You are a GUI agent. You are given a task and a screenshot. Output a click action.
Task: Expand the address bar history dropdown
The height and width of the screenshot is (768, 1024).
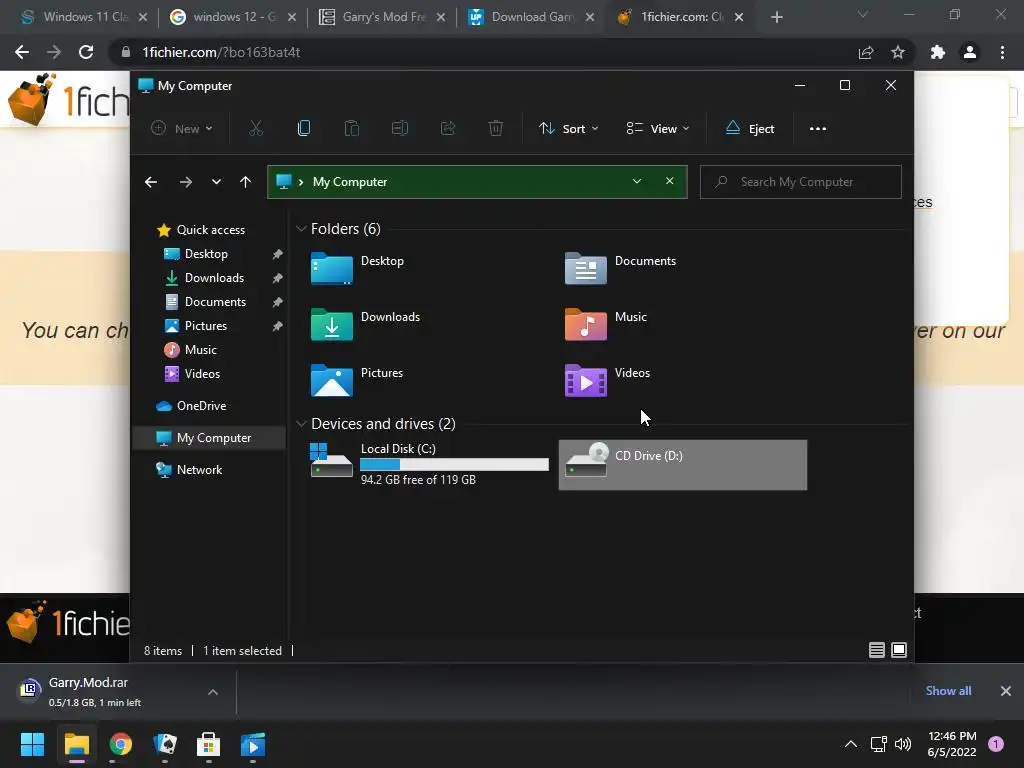[637, 182]
